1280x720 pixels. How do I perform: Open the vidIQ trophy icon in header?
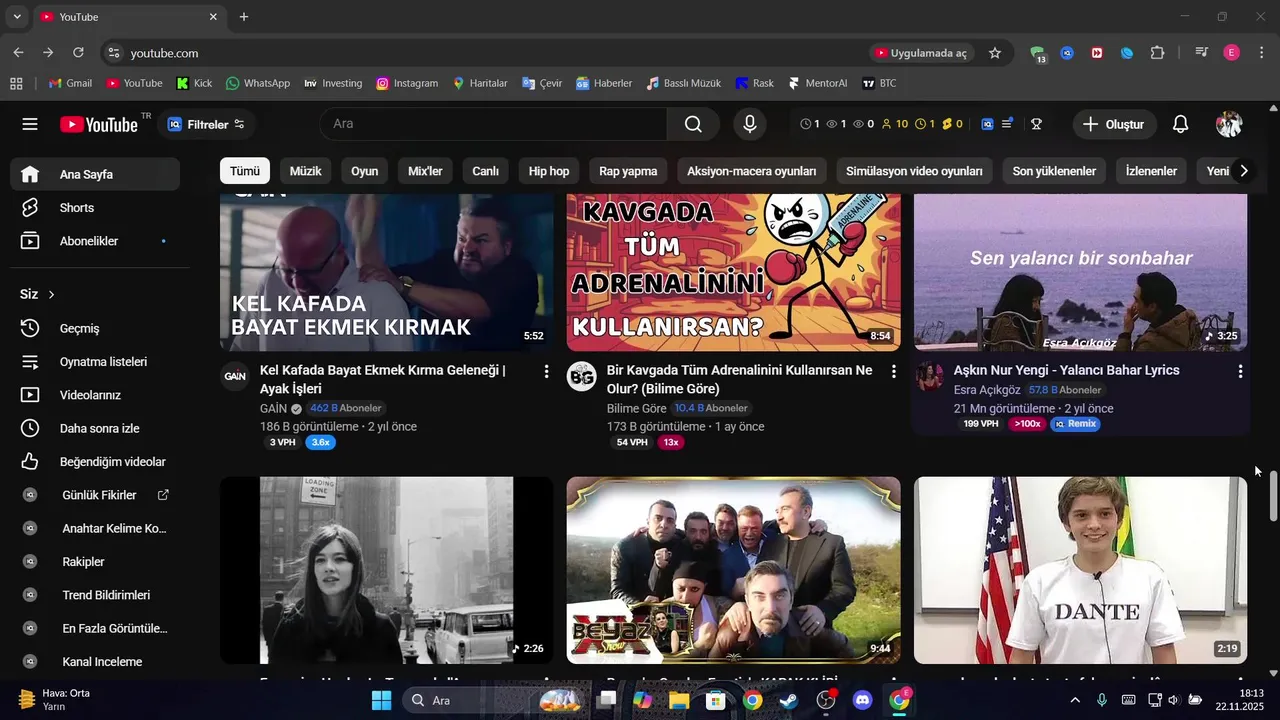1037,124
